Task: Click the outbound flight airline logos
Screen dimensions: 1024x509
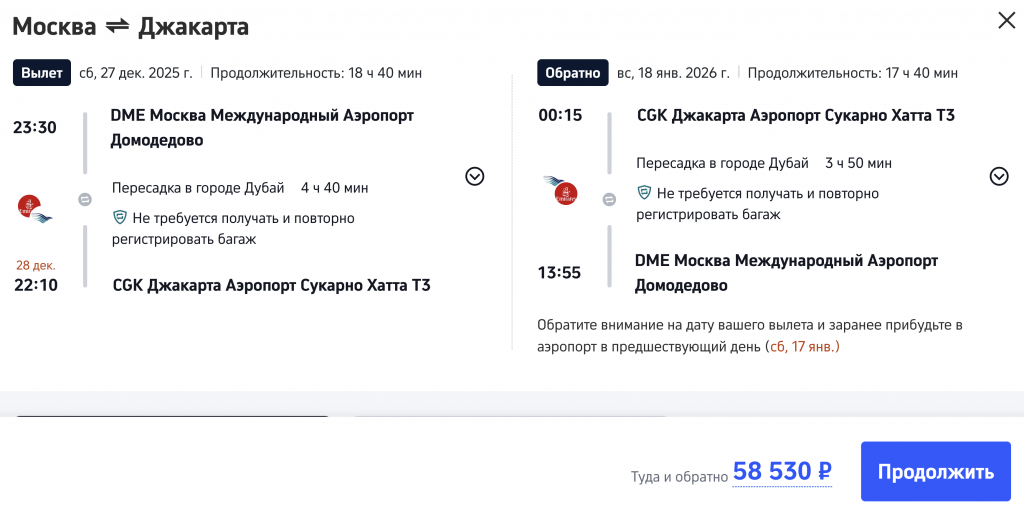Action: click(x=35, y=208)
